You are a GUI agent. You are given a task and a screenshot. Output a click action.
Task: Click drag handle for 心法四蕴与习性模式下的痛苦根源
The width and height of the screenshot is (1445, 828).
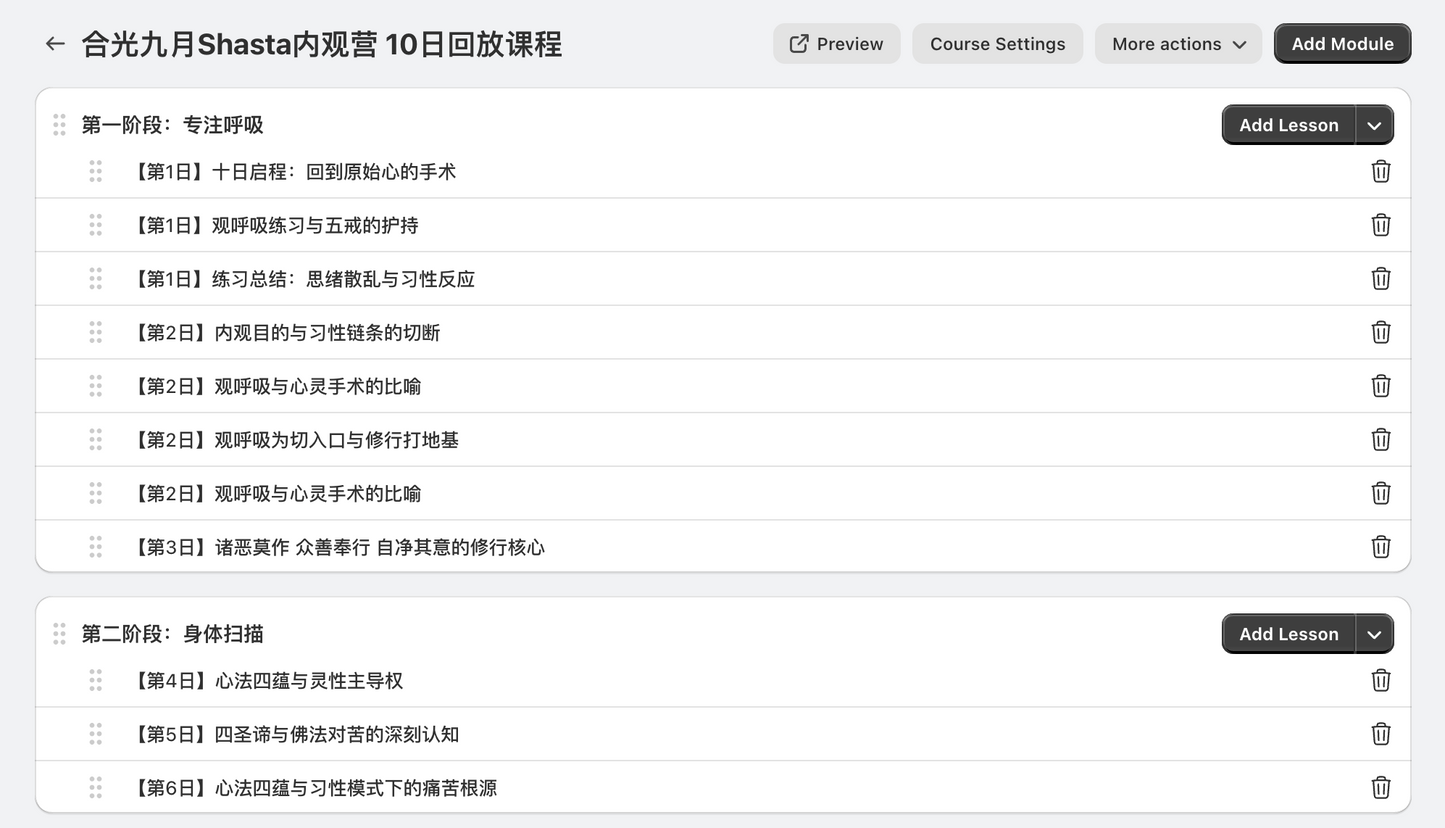(95, 788)
